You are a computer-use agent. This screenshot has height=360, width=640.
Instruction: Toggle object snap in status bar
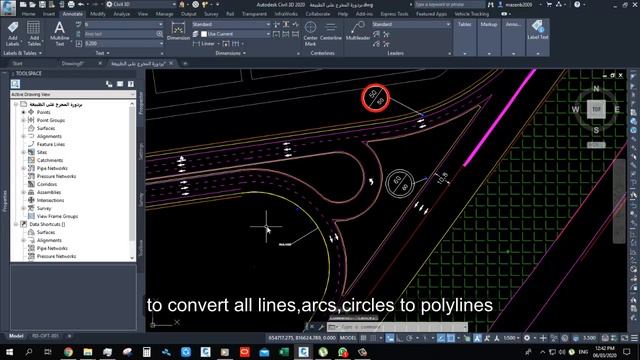coord(451,338)
